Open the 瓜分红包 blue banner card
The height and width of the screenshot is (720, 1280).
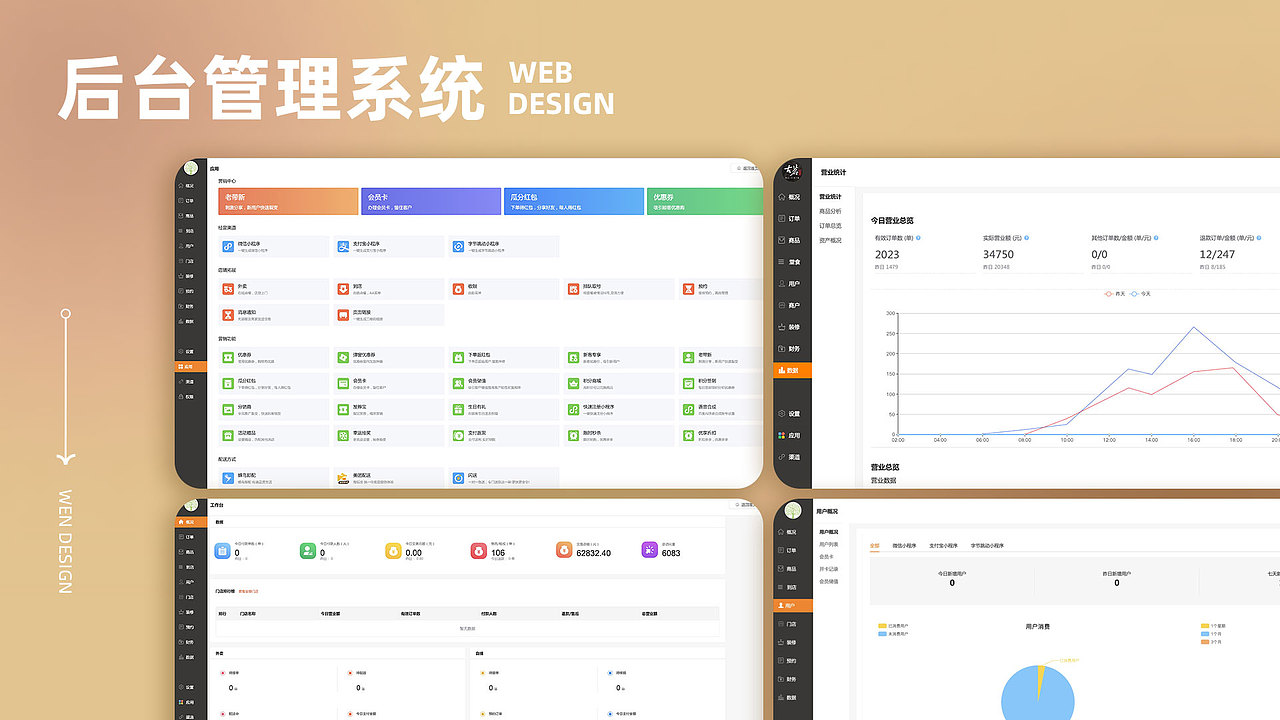(x=574, y=201)
